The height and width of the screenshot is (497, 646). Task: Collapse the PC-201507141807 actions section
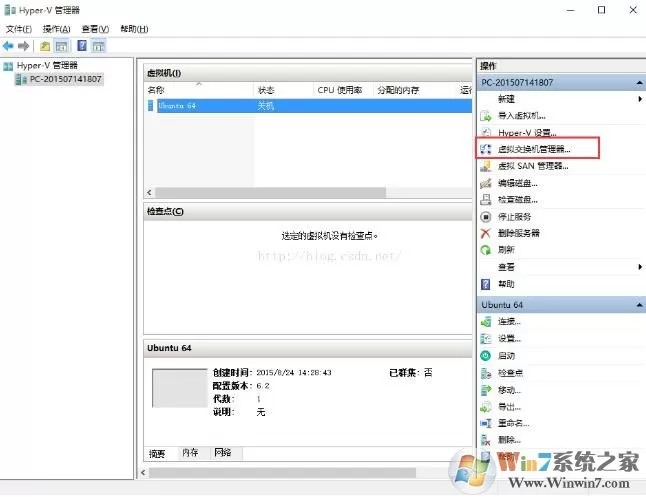click(639, 83)
